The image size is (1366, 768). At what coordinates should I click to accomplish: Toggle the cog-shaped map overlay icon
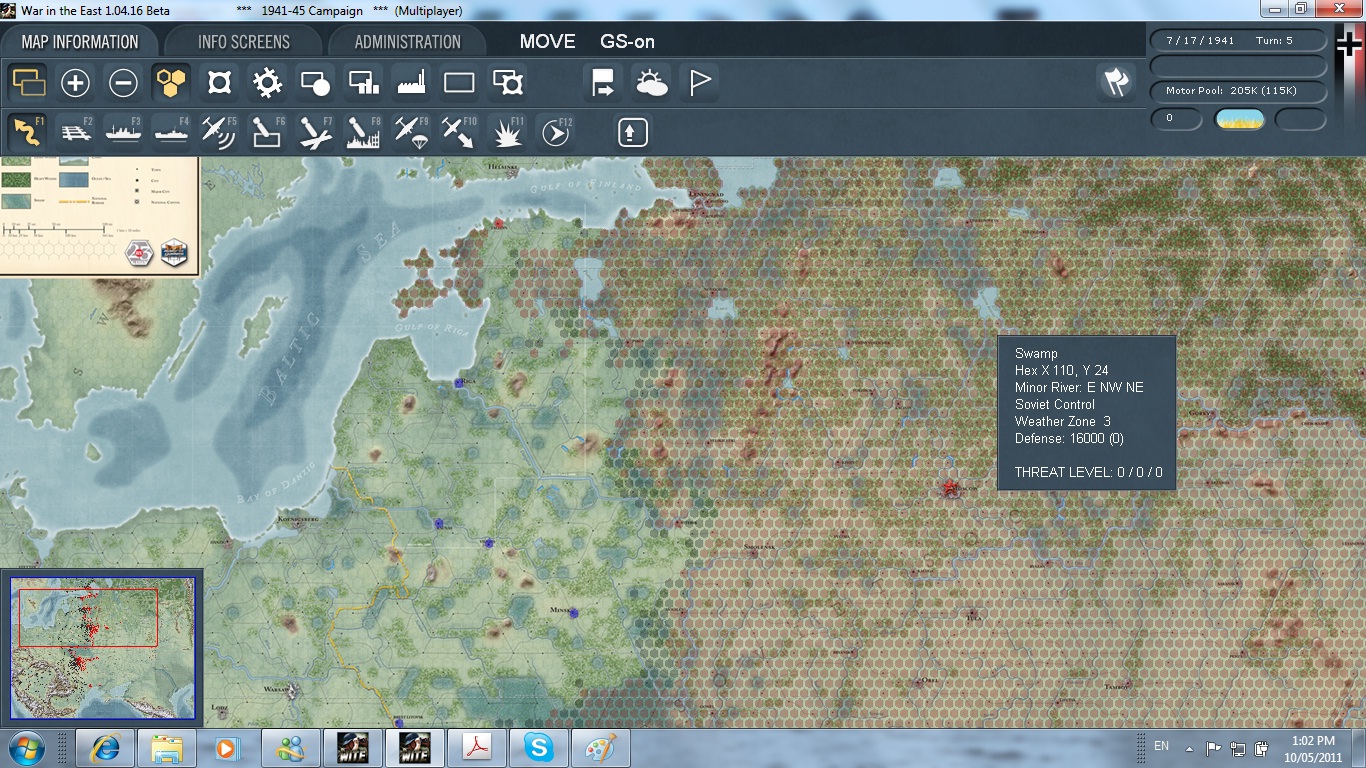tap(267, 83)
